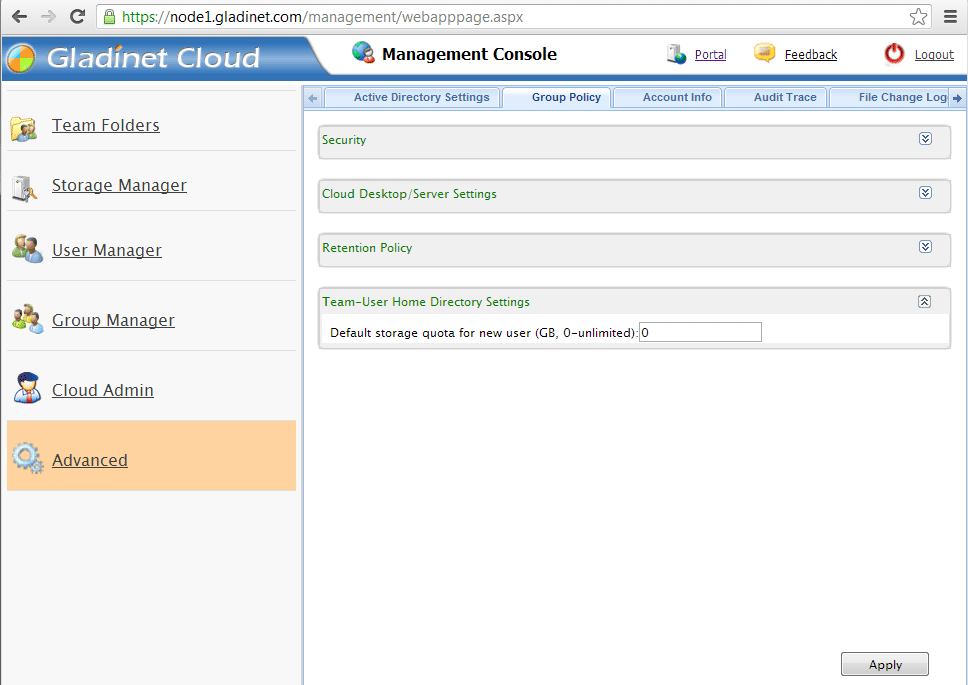Open the Feedback link

(x=811, y=54)
